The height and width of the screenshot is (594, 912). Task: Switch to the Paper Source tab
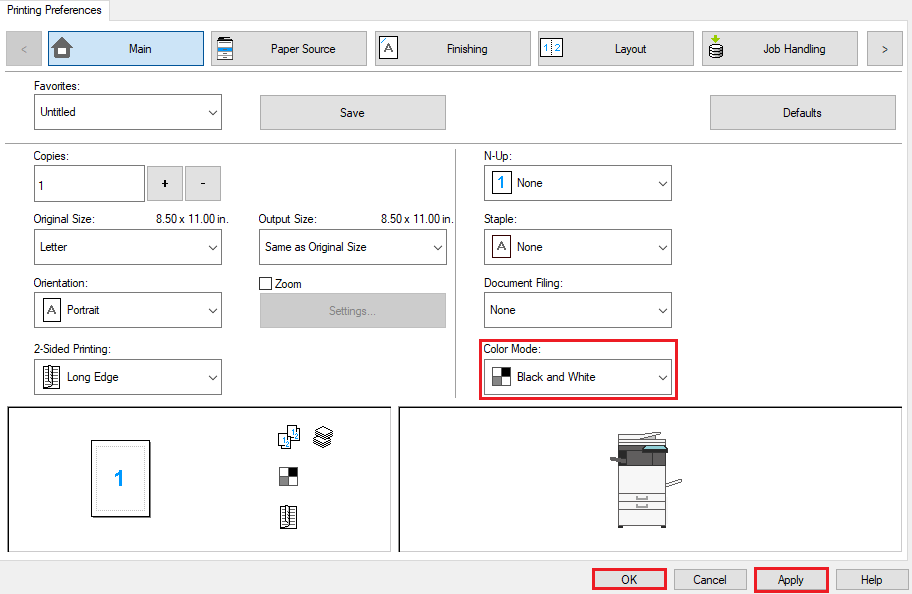pyautogui.click(x=289, y=47)
